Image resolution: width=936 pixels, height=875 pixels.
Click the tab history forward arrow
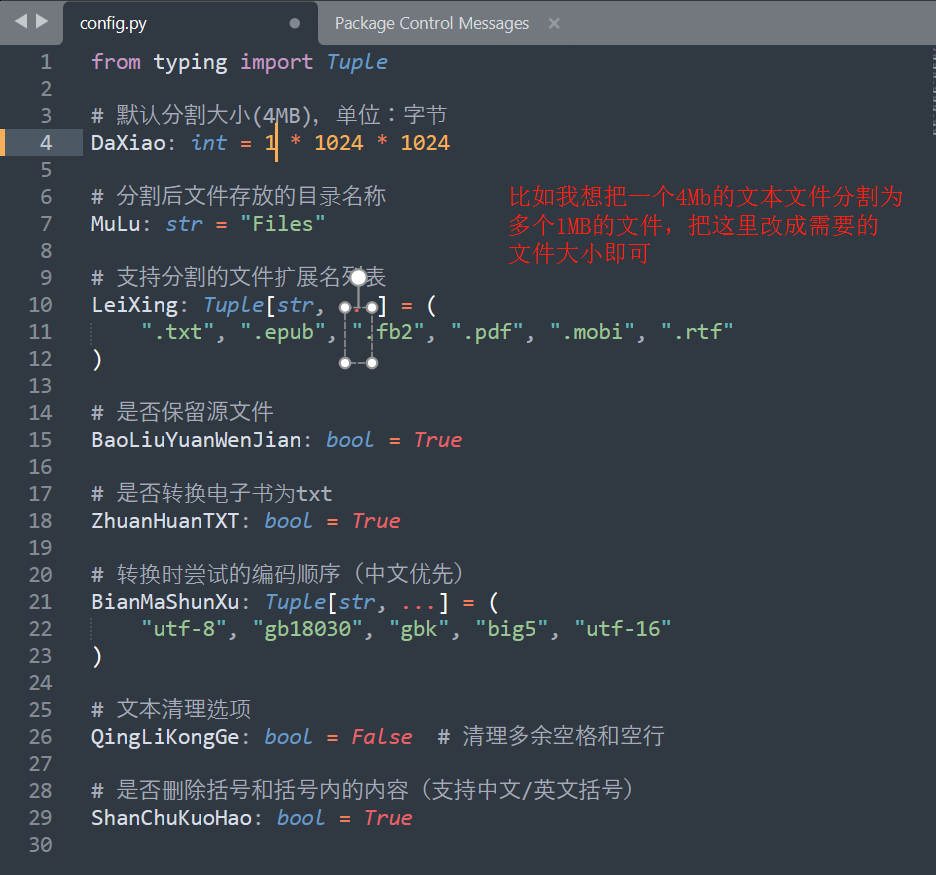pos(42,21)
